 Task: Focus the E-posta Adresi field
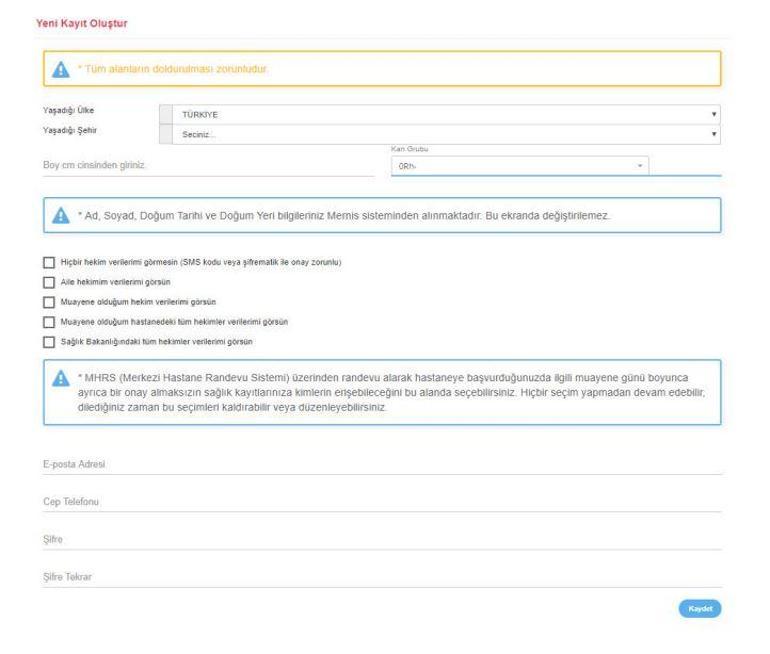[378, 463]
